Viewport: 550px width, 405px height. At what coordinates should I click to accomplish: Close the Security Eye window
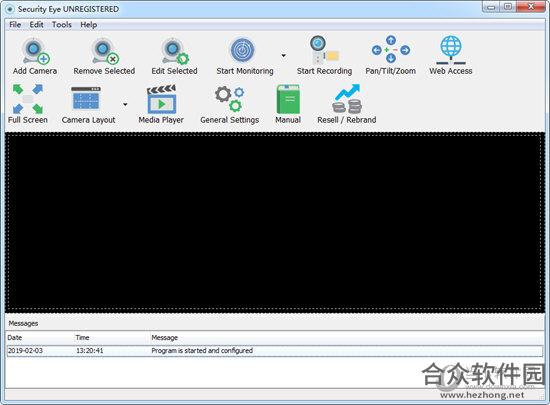[531, 7]
